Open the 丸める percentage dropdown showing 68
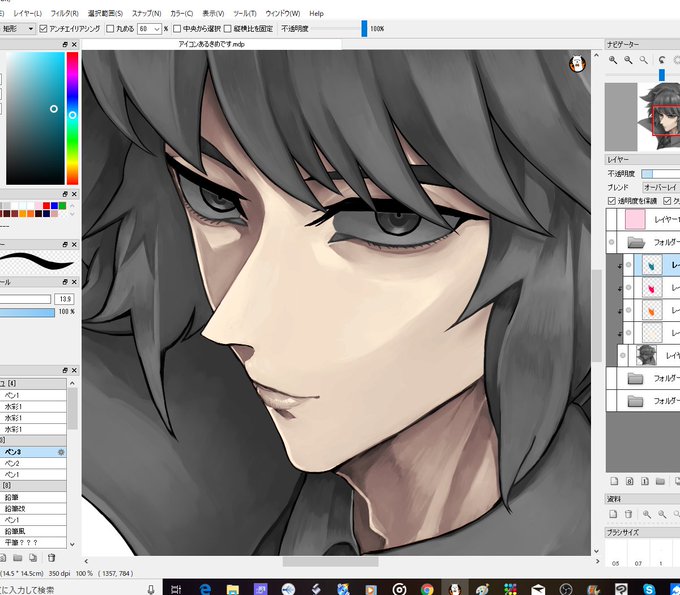The image size is (680, 595). tap(150, 29)
